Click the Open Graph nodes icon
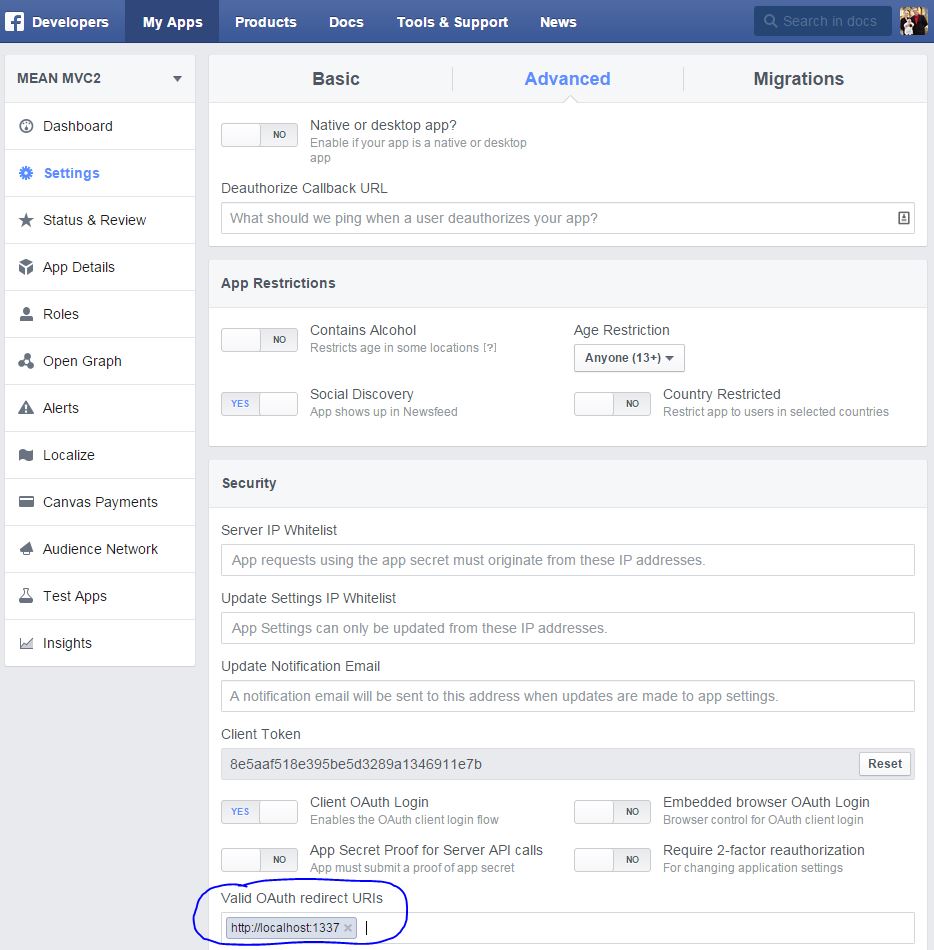This screenshot has width=934, height=950. pos(26,361)
